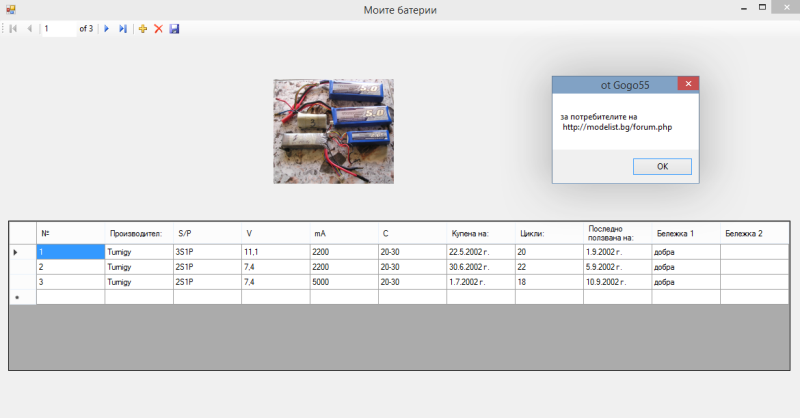
Task: Close the 'ot Gogo55' message dialog
Action: tap(687, 84)
